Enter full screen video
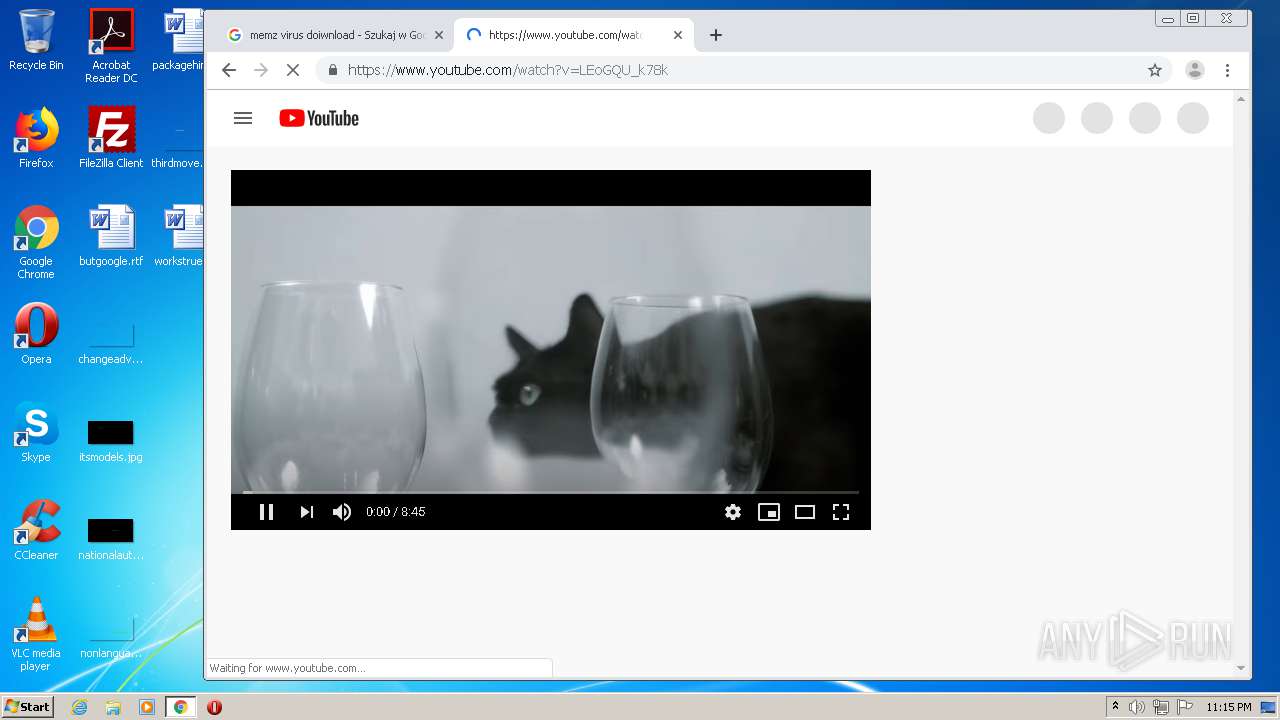 [x=841, y=512]
